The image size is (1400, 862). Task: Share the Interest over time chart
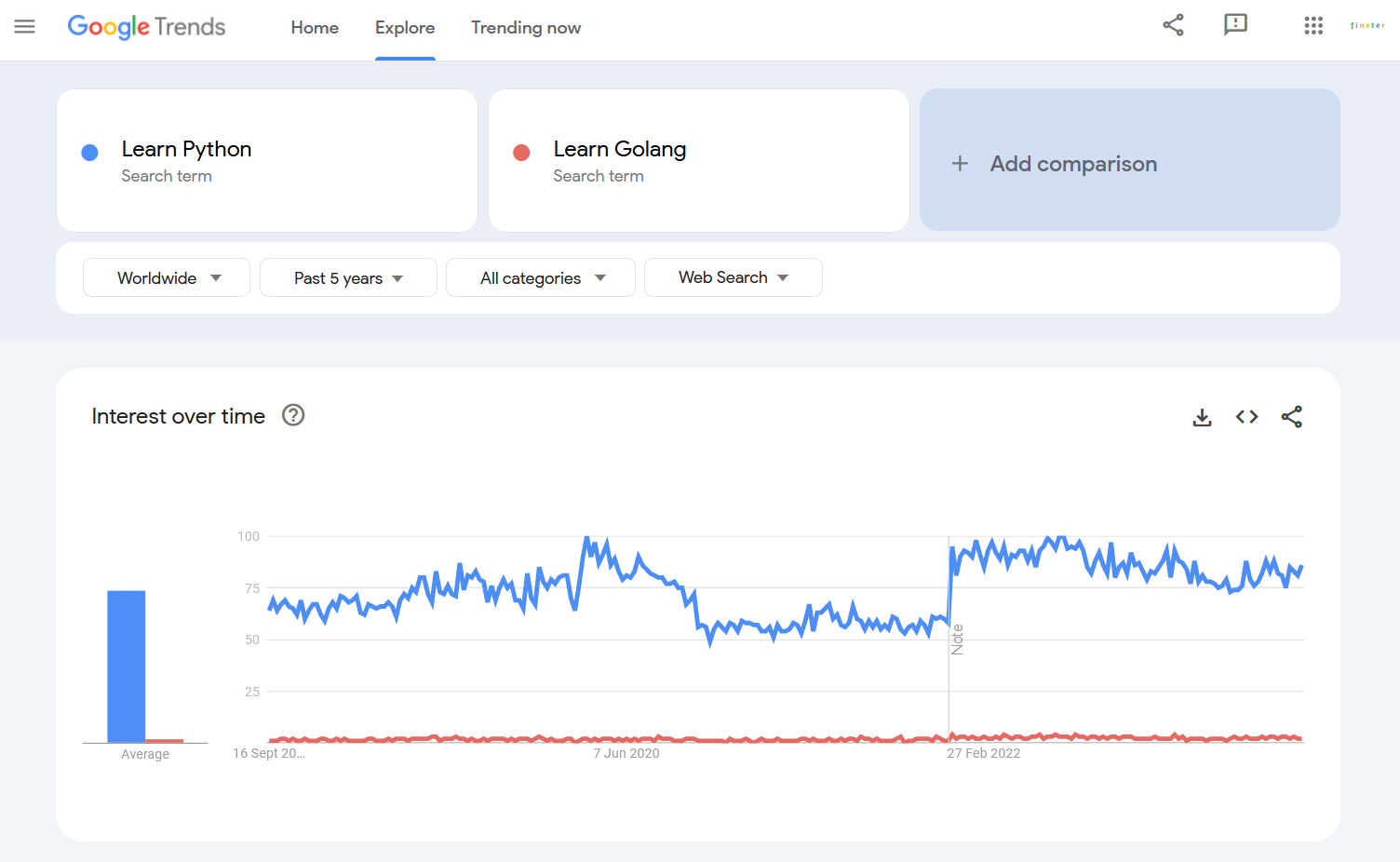pos(1292,417)
